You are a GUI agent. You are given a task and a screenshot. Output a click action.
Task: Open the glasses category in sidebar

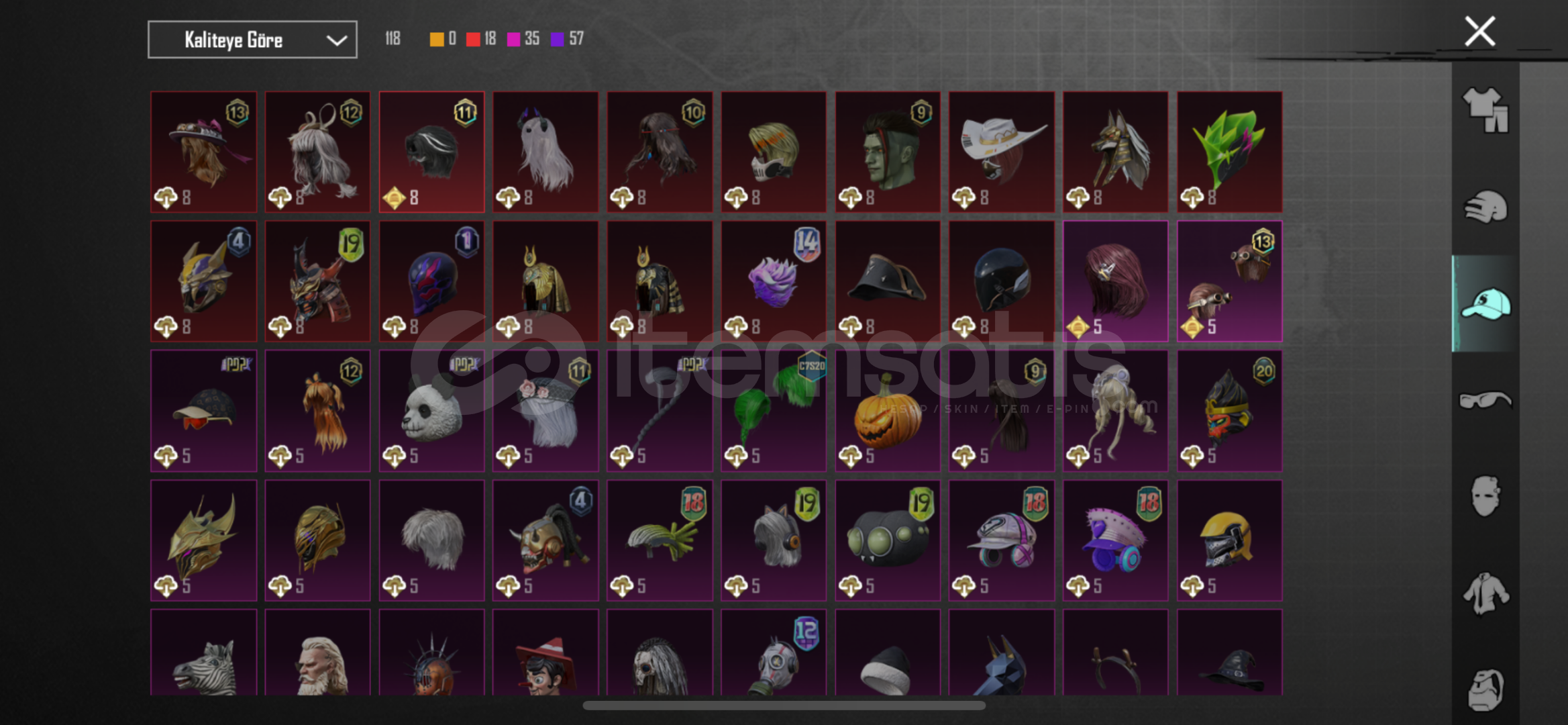[x=1485, y=400]
